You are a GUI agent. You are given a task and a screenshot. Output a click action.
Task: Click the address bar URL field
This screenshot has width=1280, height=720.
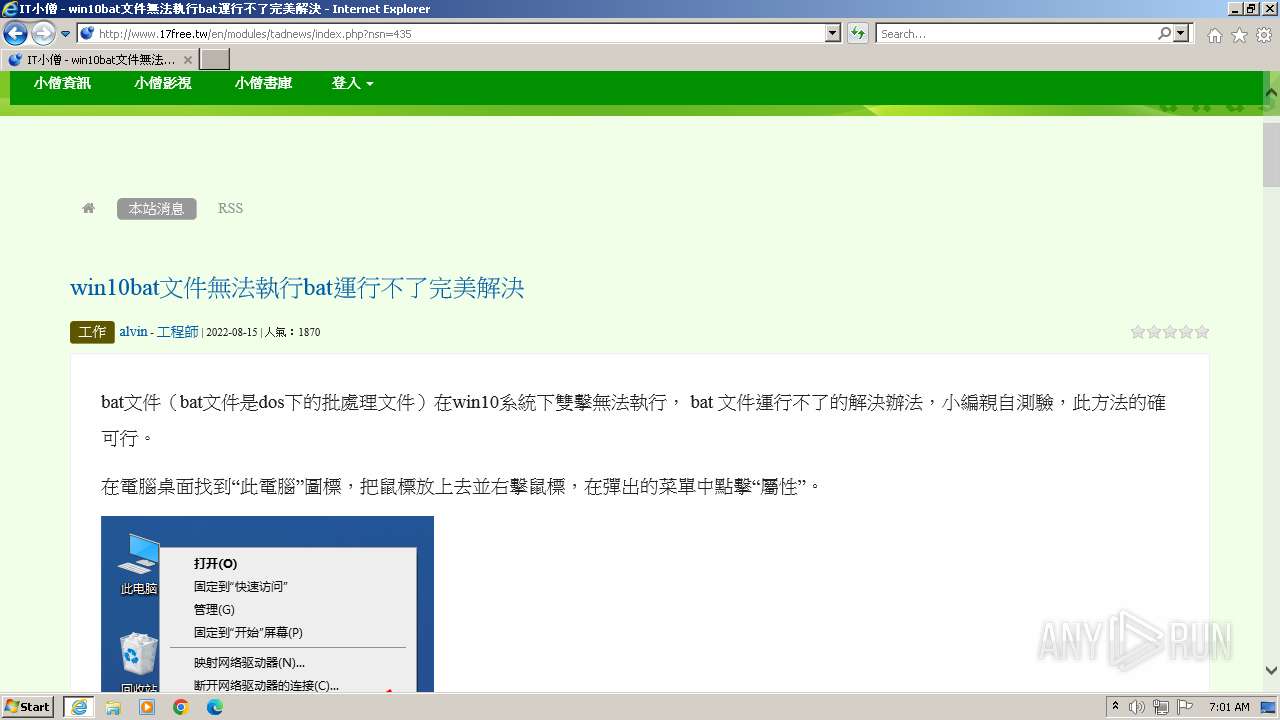452,33
